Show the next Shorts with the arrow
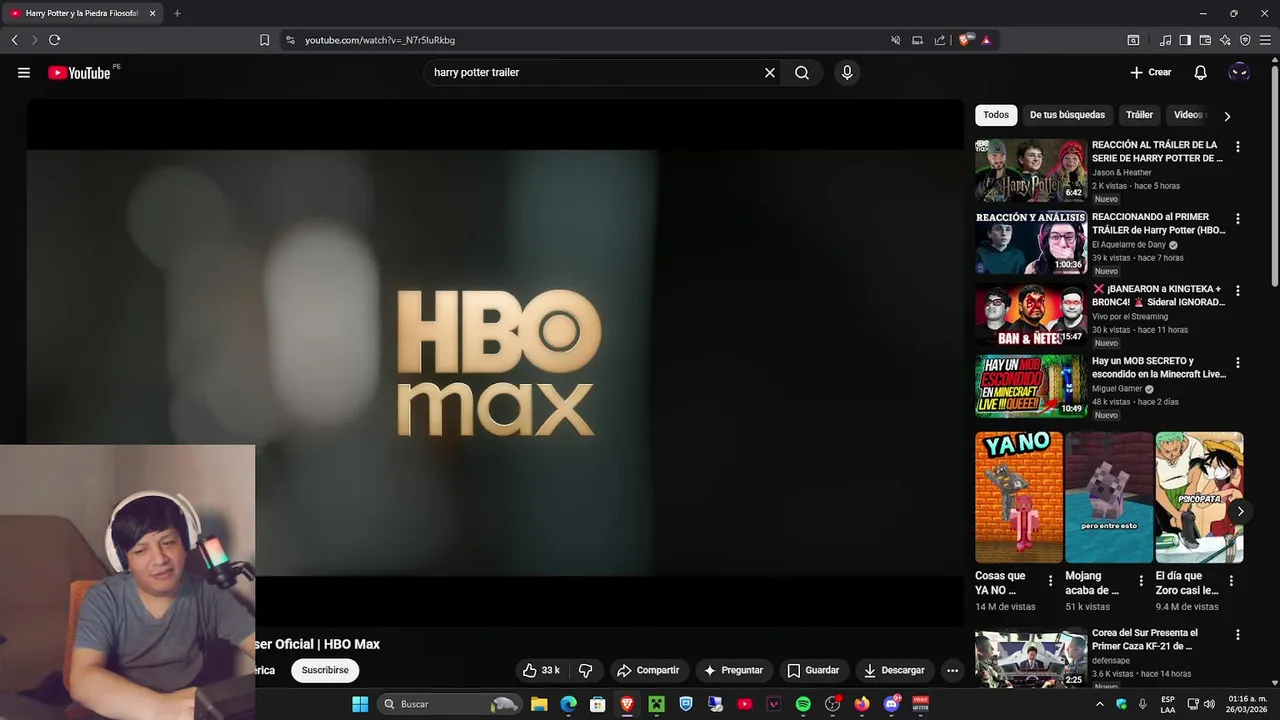Screen dimensions: 1280x720 1240,511
